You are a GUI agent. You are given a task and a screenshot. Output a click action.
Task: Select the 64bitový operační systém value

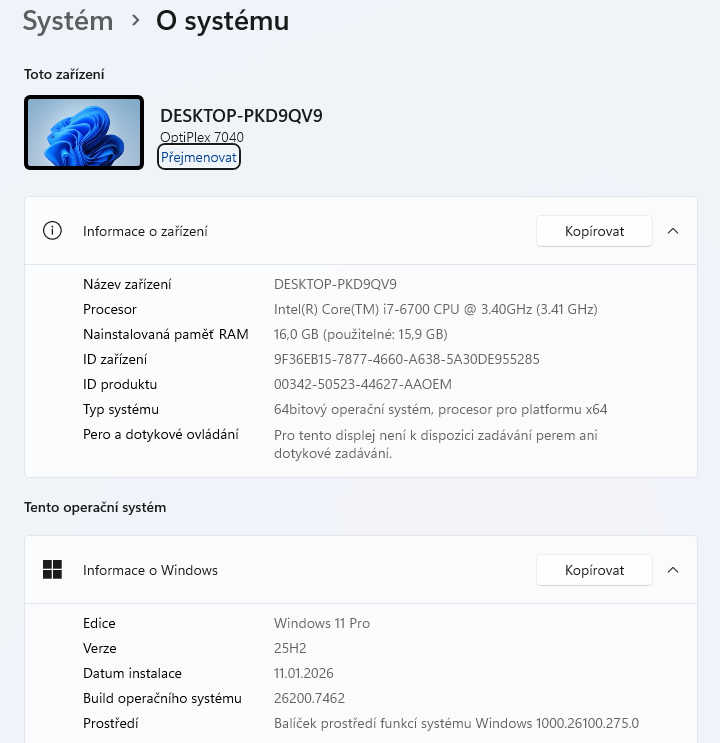[x=440, y=409]
